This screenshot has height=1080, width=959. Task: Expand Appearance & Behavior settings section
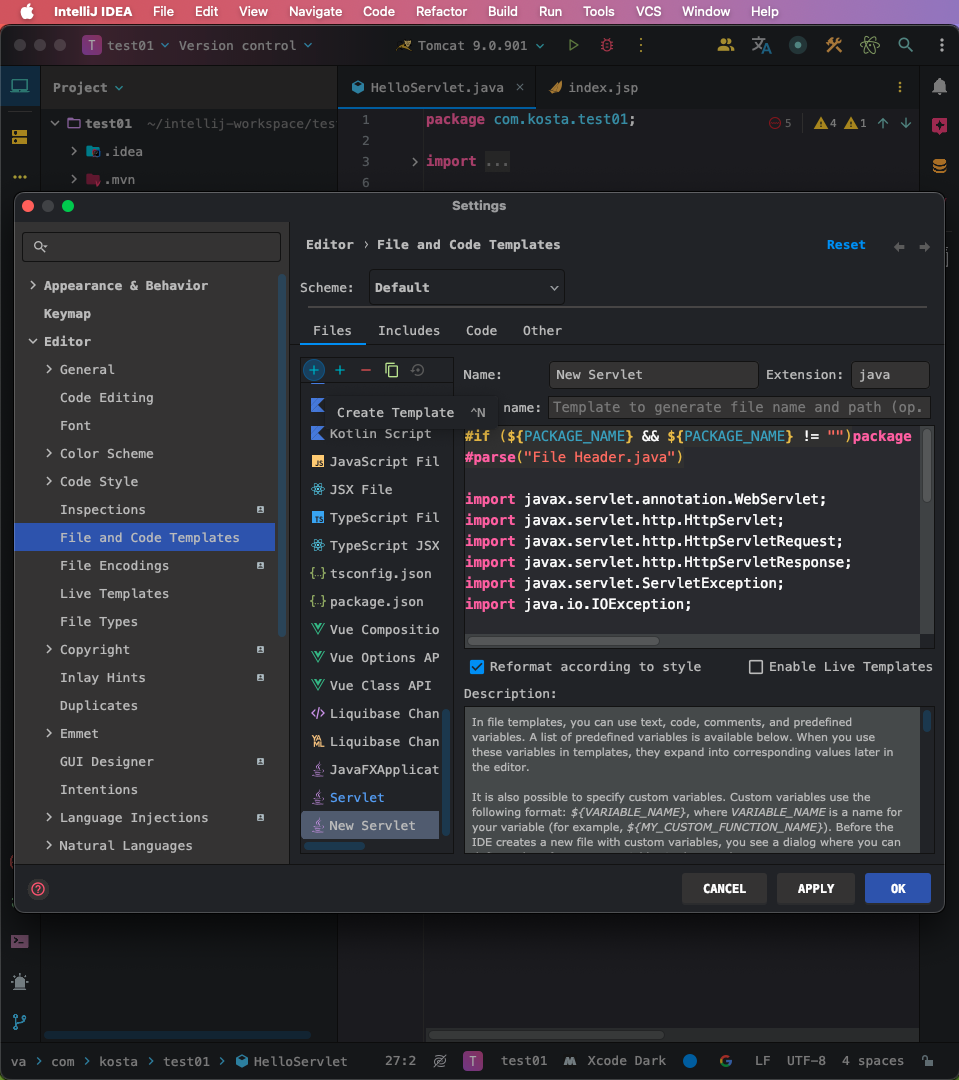tap(32, 285)
